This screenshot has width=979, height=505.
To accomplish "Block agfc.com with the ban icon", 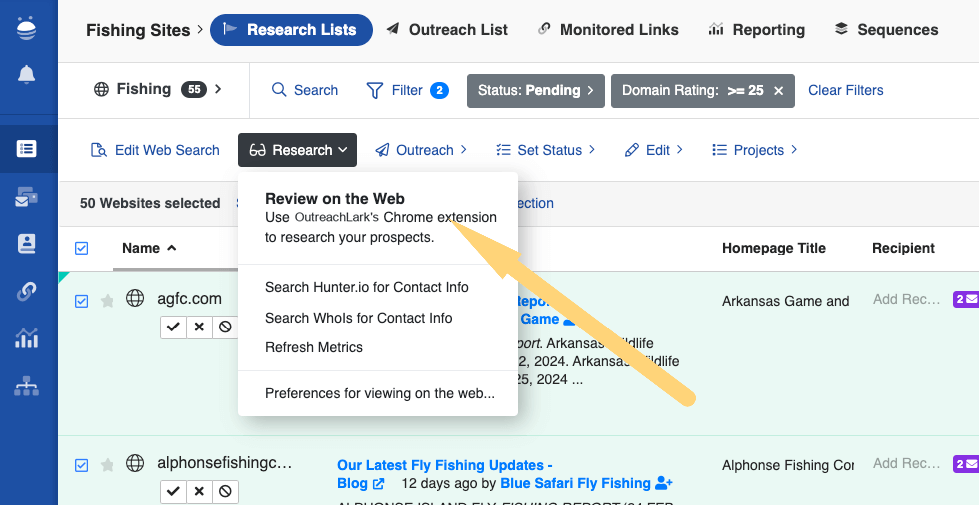I will [225, 327].
